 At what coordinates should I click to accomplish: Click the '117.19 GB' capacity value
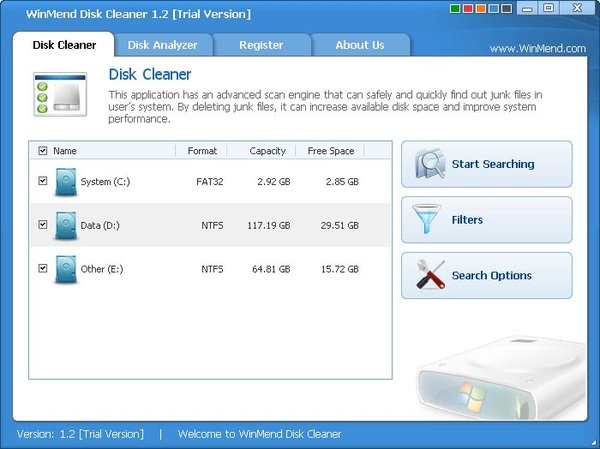click(269, 225)
